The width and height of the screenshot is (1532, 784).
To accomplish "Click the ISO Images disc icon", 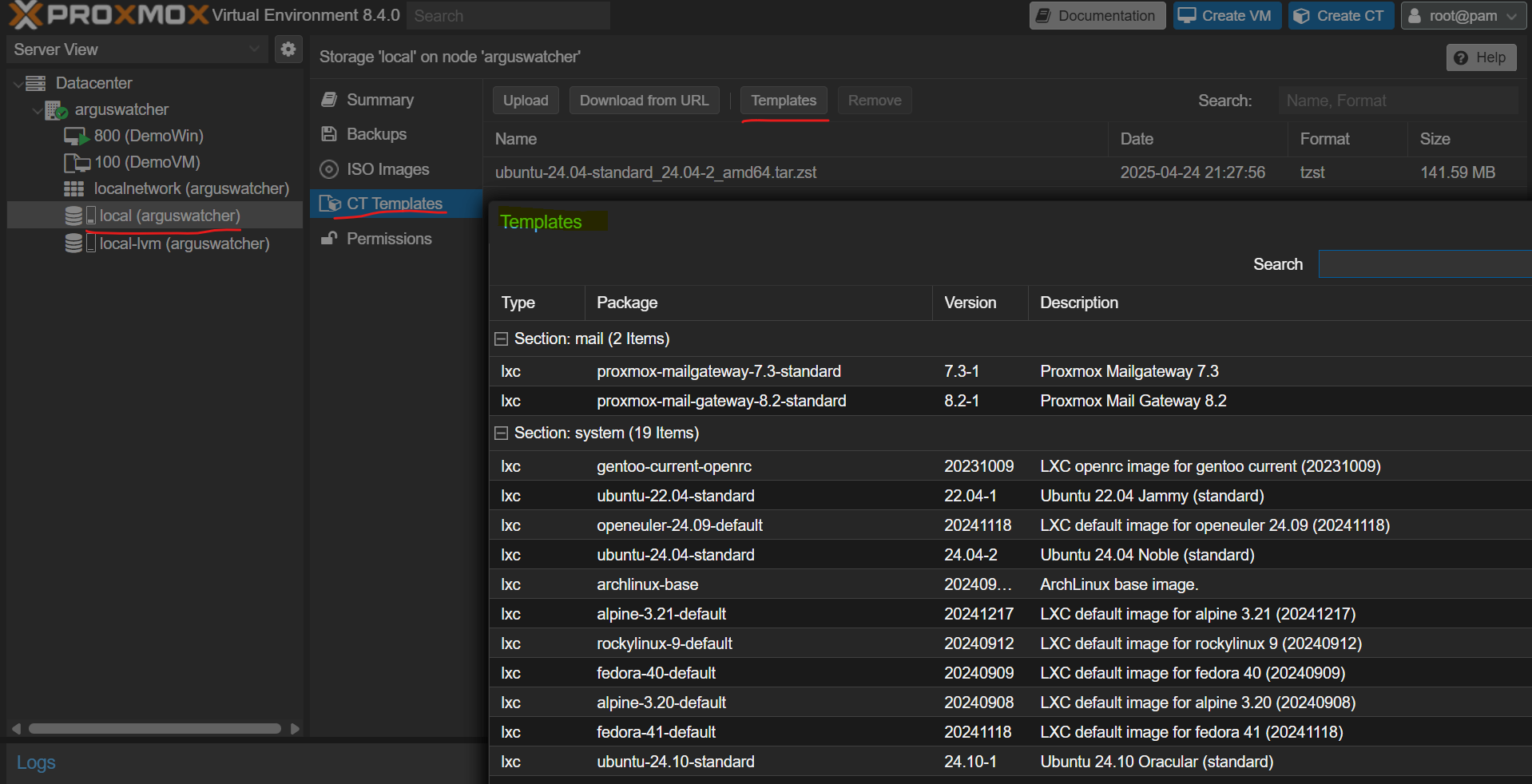I will tap(328, 169).
